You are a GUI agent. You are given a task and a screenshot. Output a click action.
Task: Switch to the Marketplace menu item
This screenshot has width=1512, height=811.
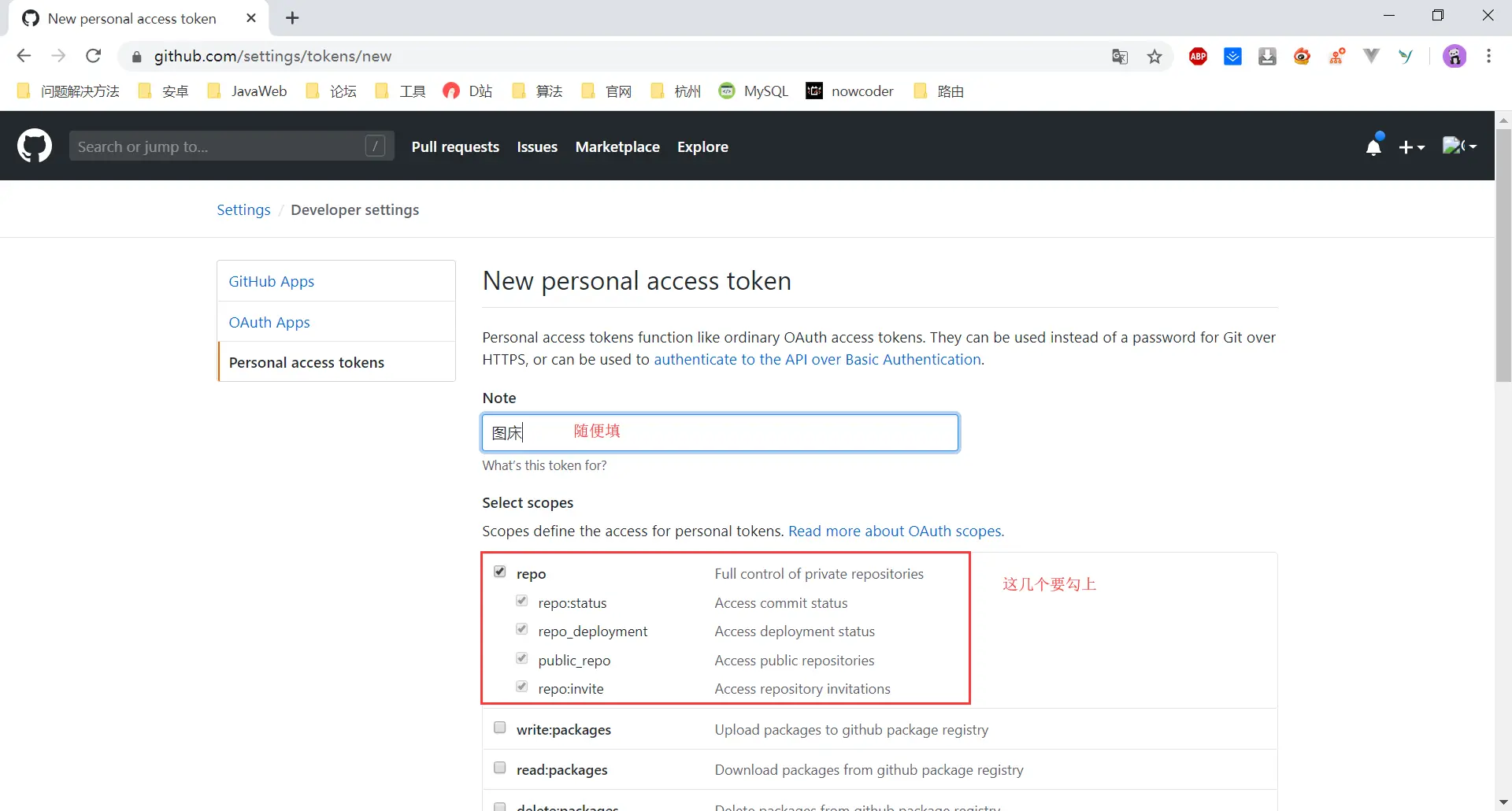click(617, 146)
